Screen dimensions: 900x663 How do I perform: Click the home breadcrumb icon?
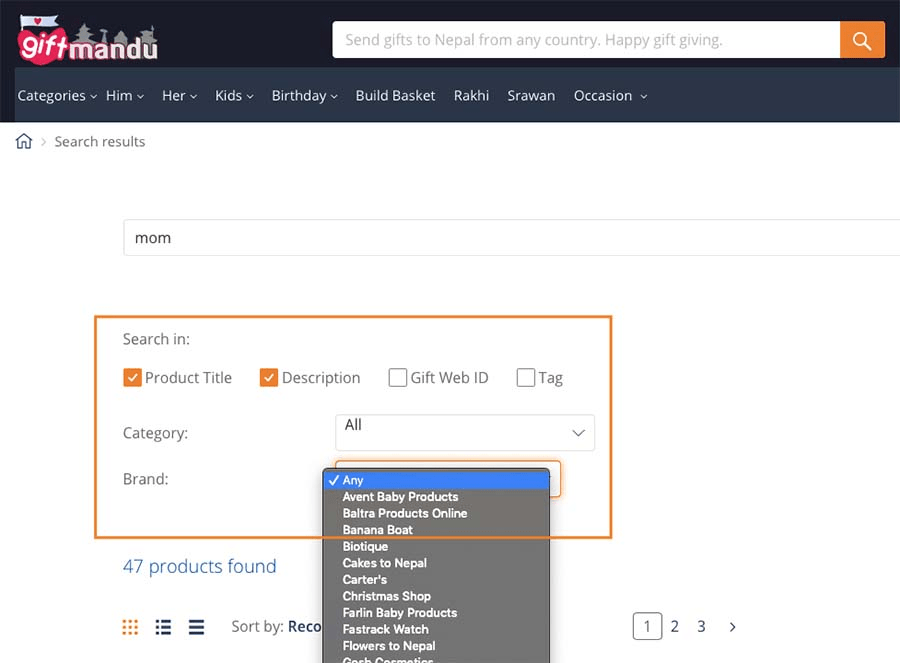[23, 141]
